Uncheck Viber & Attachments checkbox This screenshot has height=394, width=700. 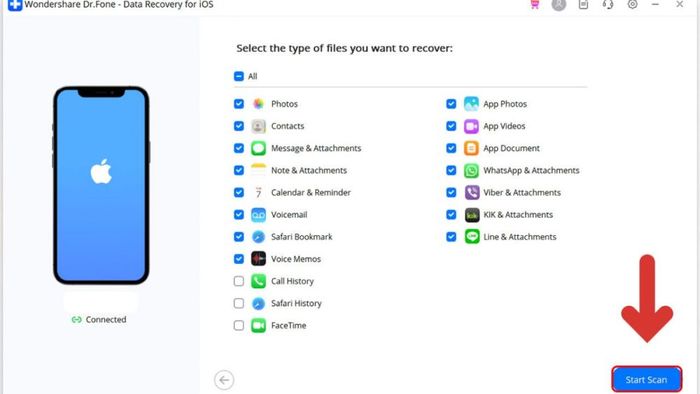point(451,193)
